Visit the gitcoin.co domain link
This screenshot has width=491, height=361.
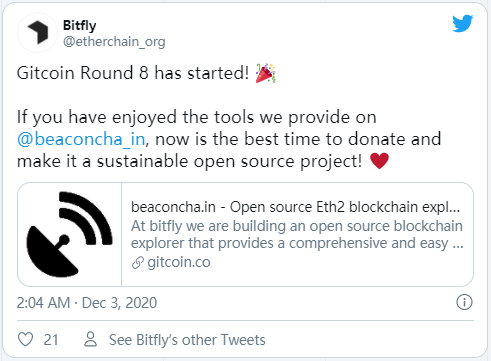tap(179, 263)
